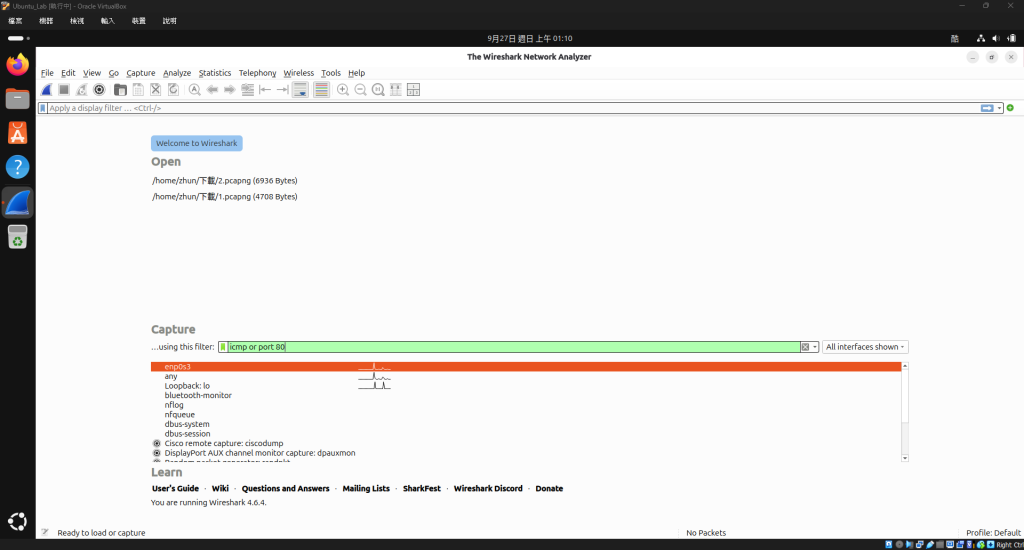Image resolution: width=1024 pixels, height=550 pixels.
Task: Launch Firefox from the Ubuntu dock
Action: click(x=18, y=64)
